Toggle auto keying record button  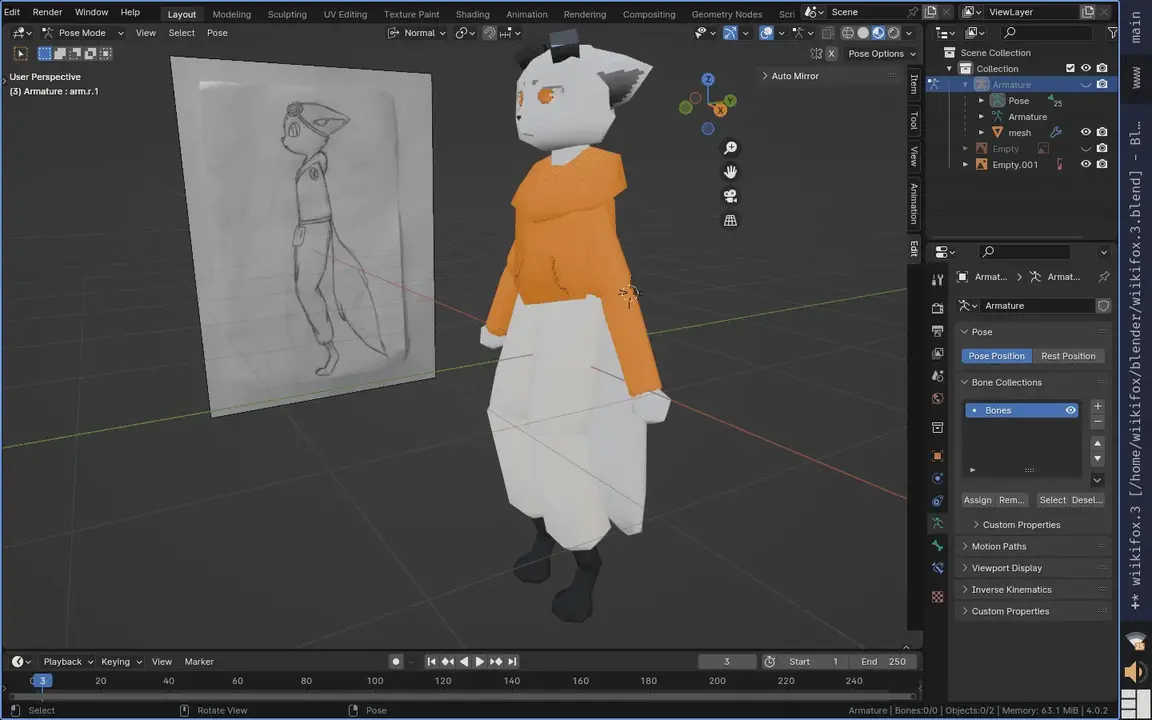pyautogui.click(x=396, y=662)
